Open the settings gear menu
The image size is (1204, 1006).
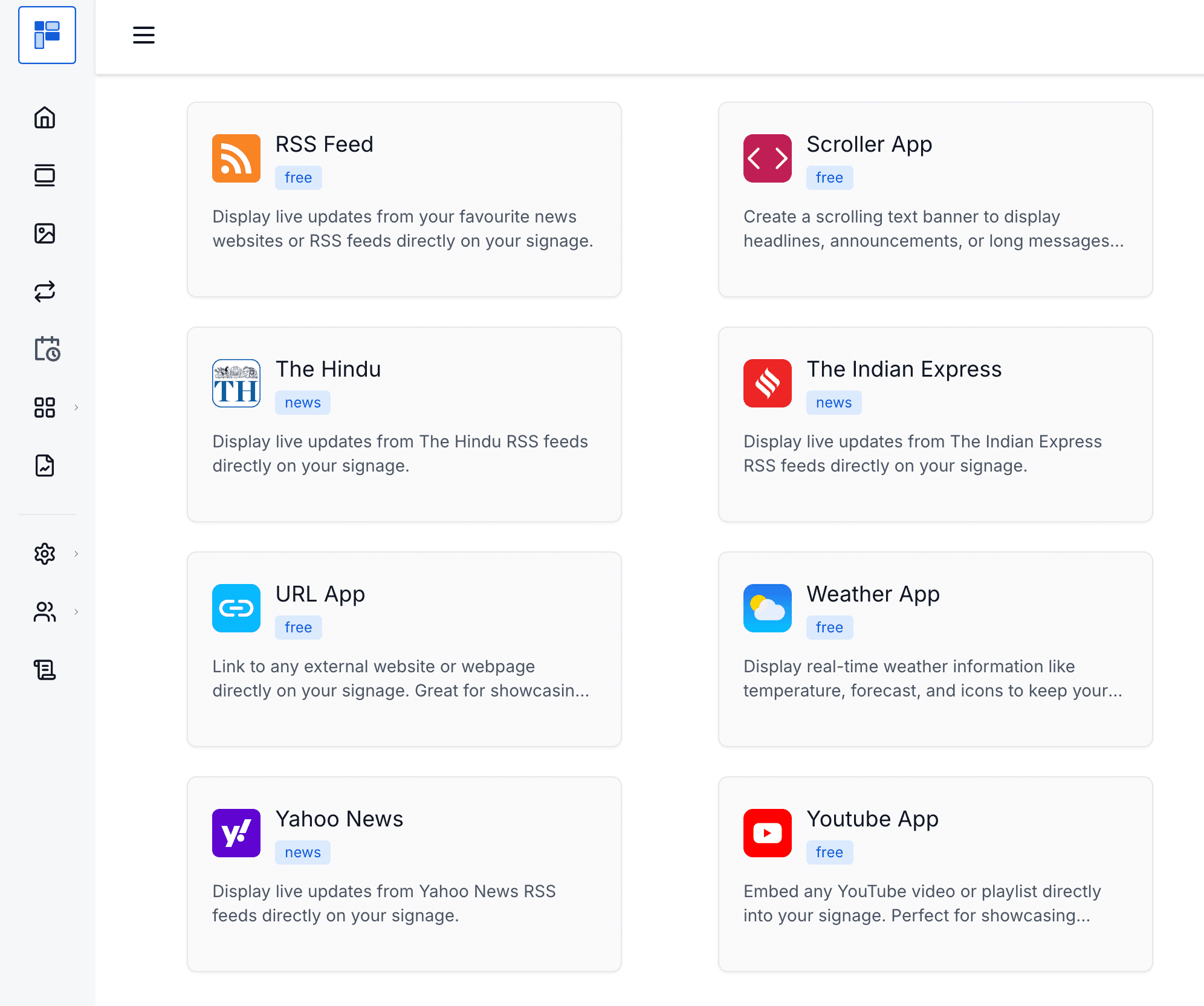pos(45,554)
